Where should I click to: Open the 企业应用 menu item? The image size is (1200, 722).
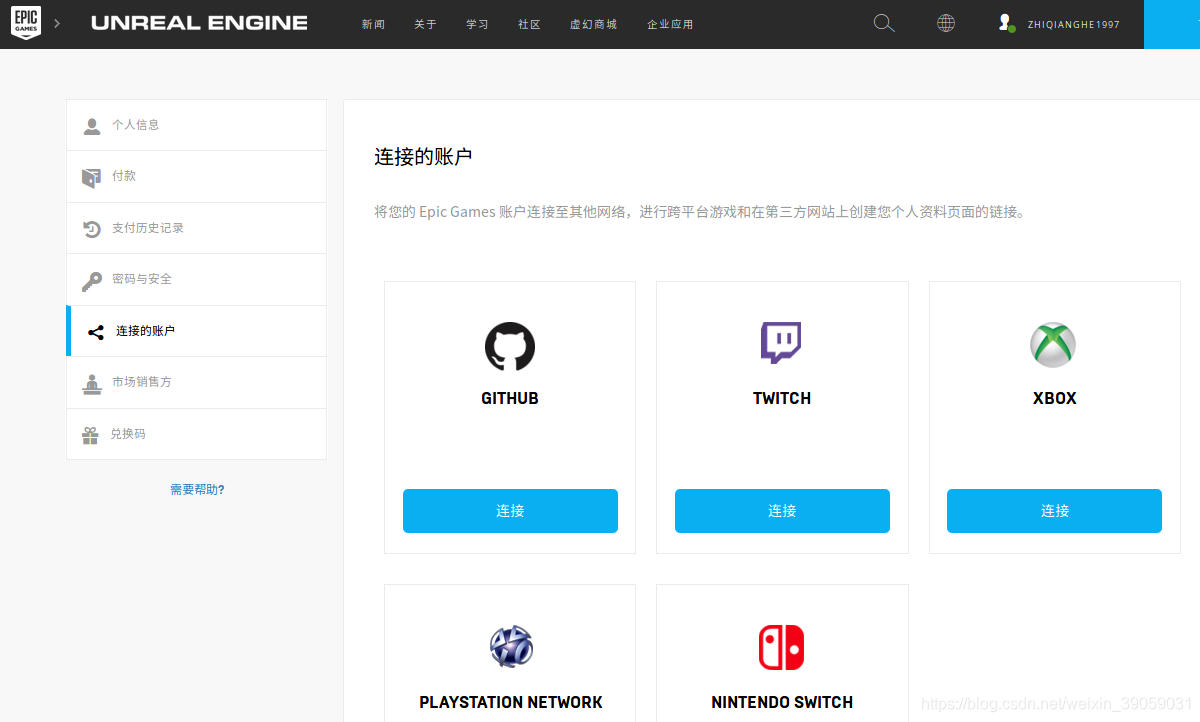click(x=670, y=24)
